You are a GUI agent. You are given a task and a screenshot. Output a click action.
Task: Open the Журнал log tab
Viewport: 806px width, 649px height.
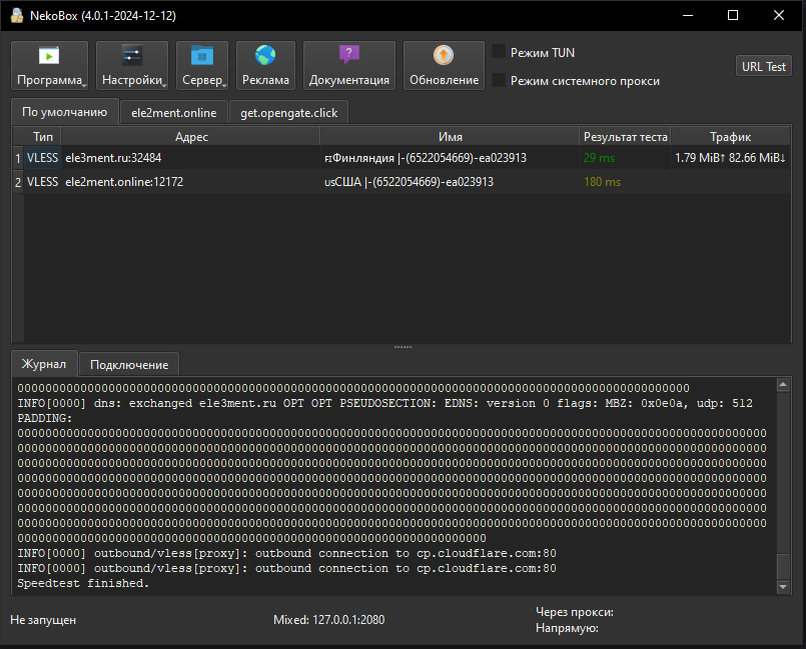[44, 364]
